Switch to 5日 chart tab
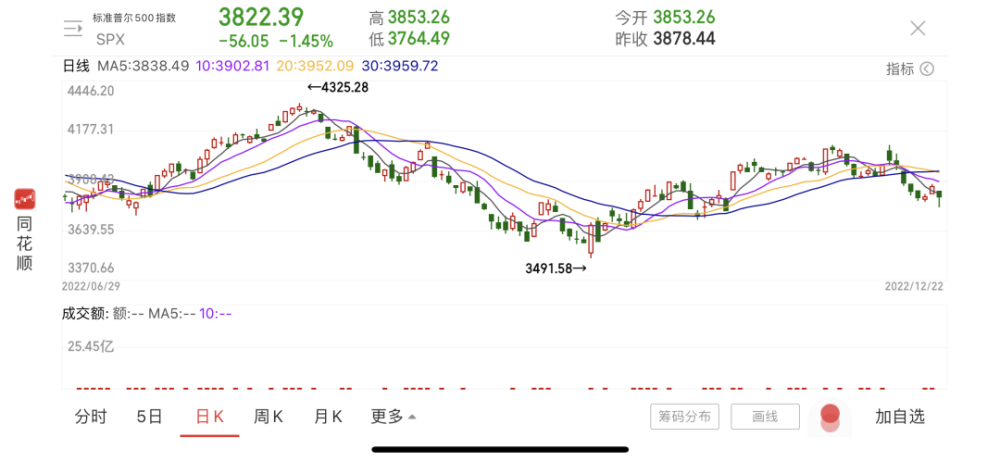1000x462 pixels. (150, 417)
